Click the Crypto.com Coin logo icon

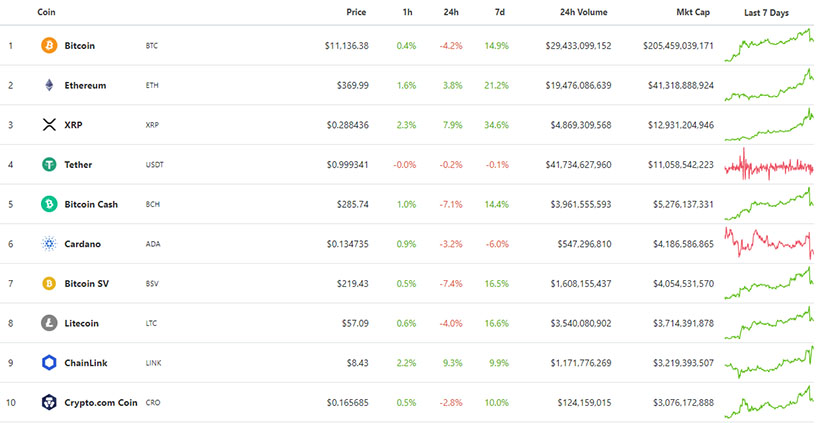pyautogui.click(x=48, y=402)
